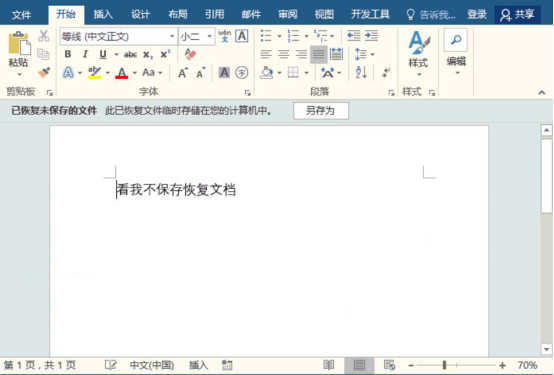Open the File tab
This screenshot has height=375, width=554.
pos(22,14)
